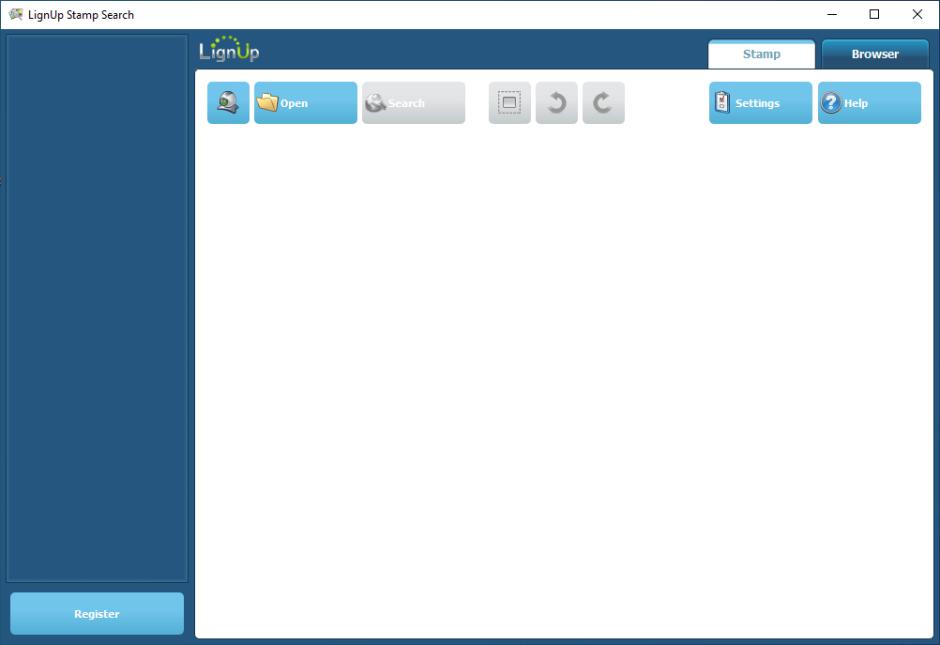This screenshot has height=645, width=940.
Task: Click the Register button
Action: (97, 614)
